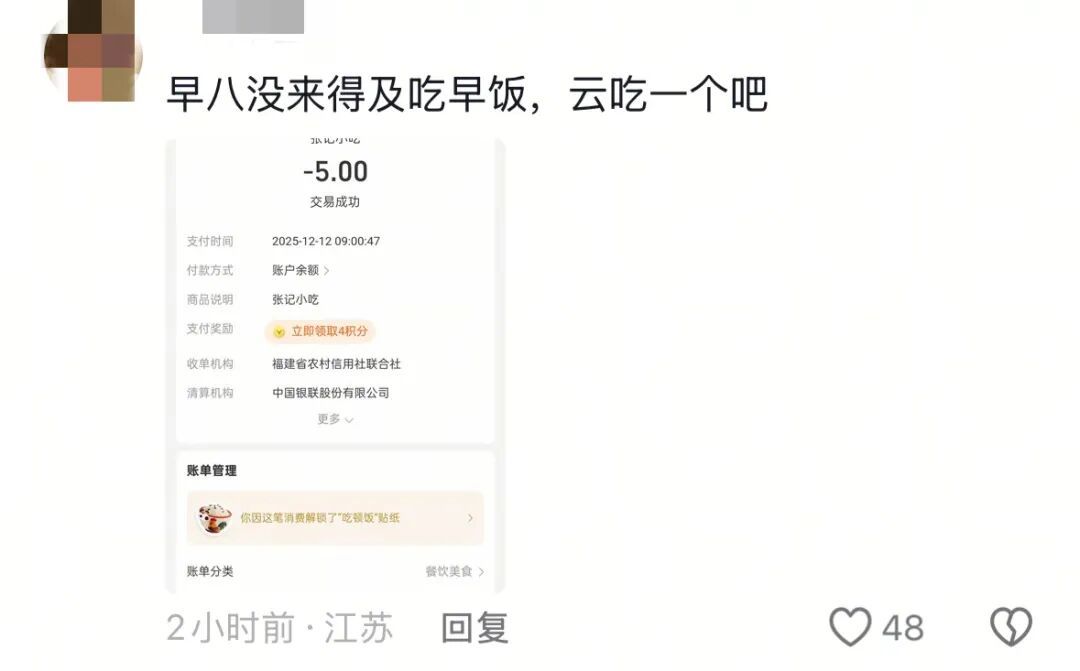Claim reward 立即领取4积分
The image size is (1080, 671).
pyautogui.click(x=320, y=331)
